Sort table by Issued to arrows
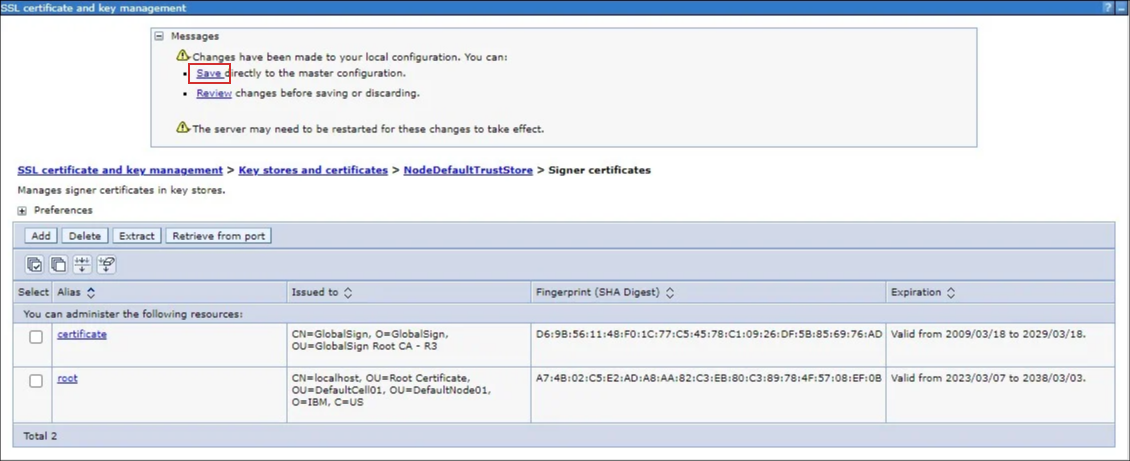 tap(347, 292)
